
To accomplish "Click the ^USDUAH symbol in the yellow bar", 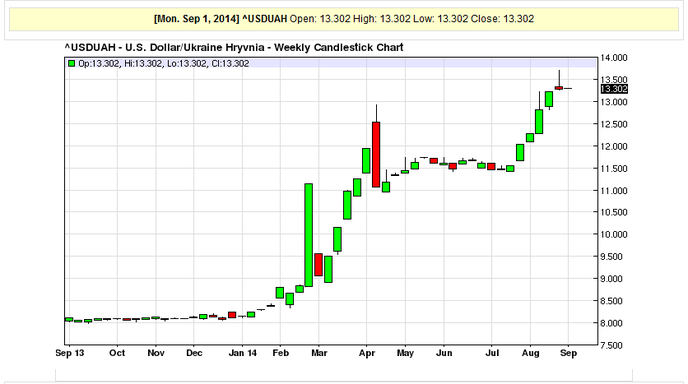I will click(x=265, y=19).
